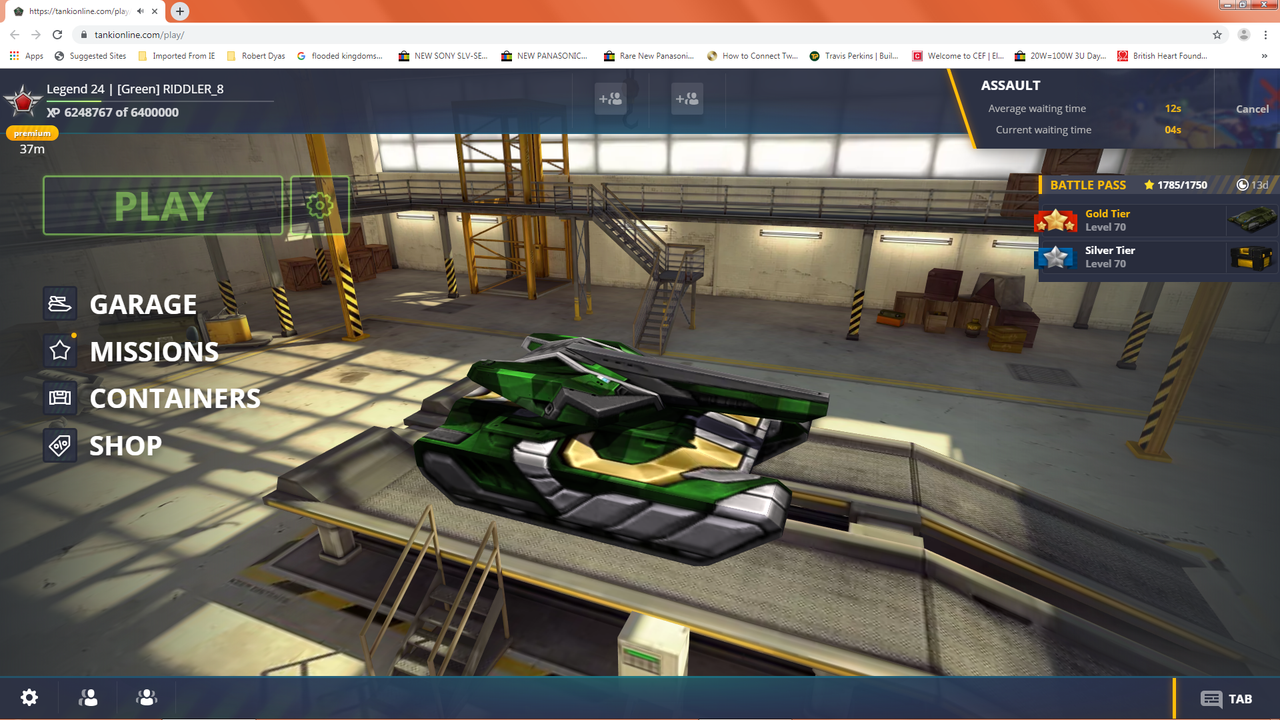
Task: Open the Chrome profile avatar
Action: click(1244, 34)
